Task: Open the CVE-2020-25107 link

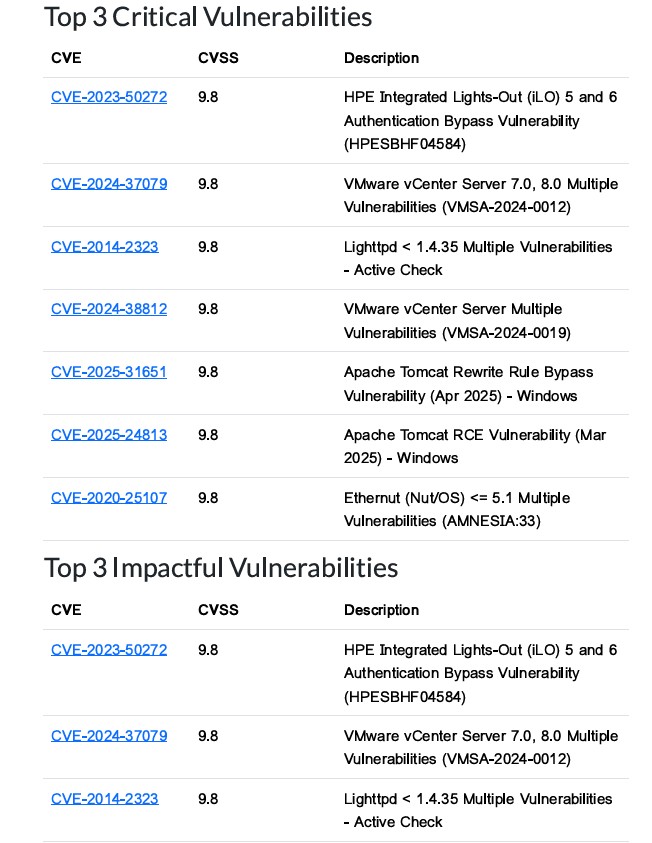Action: 109,497
